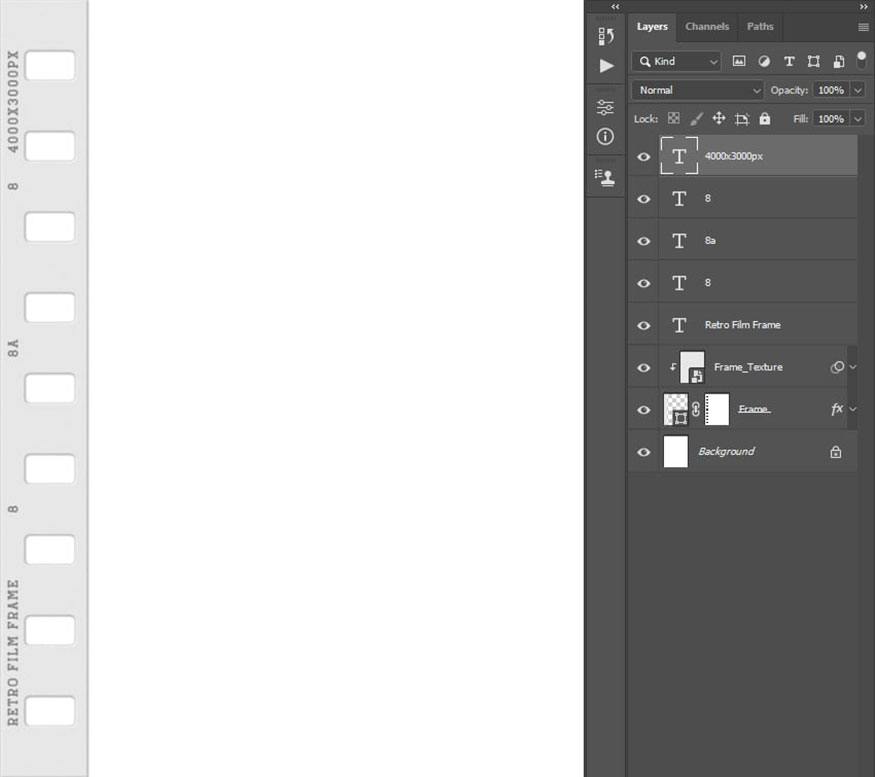
Task: Open the Clone Source stamp panel icon
Action: [x=605, y=178]
